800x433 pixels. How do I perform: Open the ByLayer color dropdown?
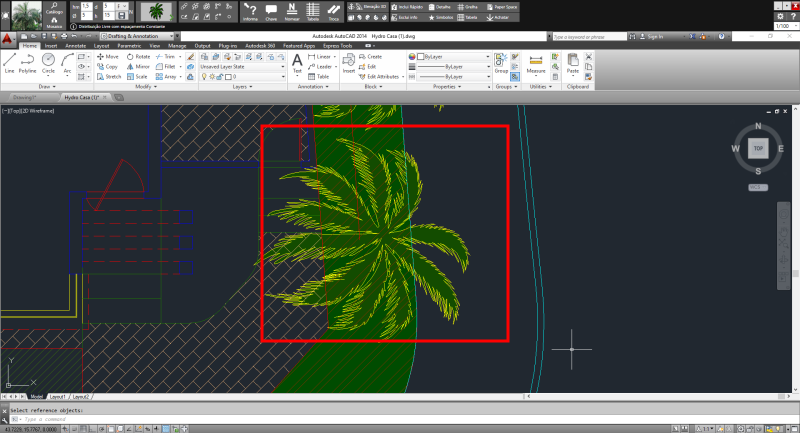(x=454, y=57)
